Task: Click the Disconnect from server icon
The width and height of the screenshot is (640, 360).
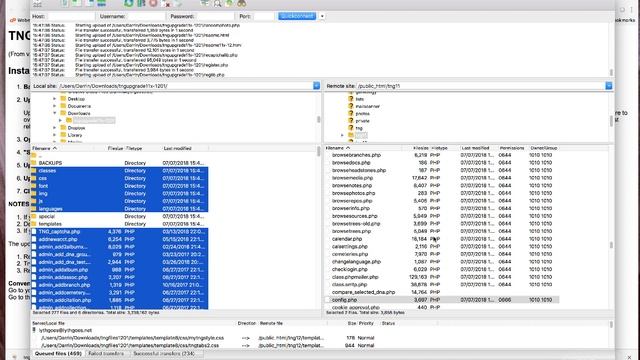Action: click(166, 3)
